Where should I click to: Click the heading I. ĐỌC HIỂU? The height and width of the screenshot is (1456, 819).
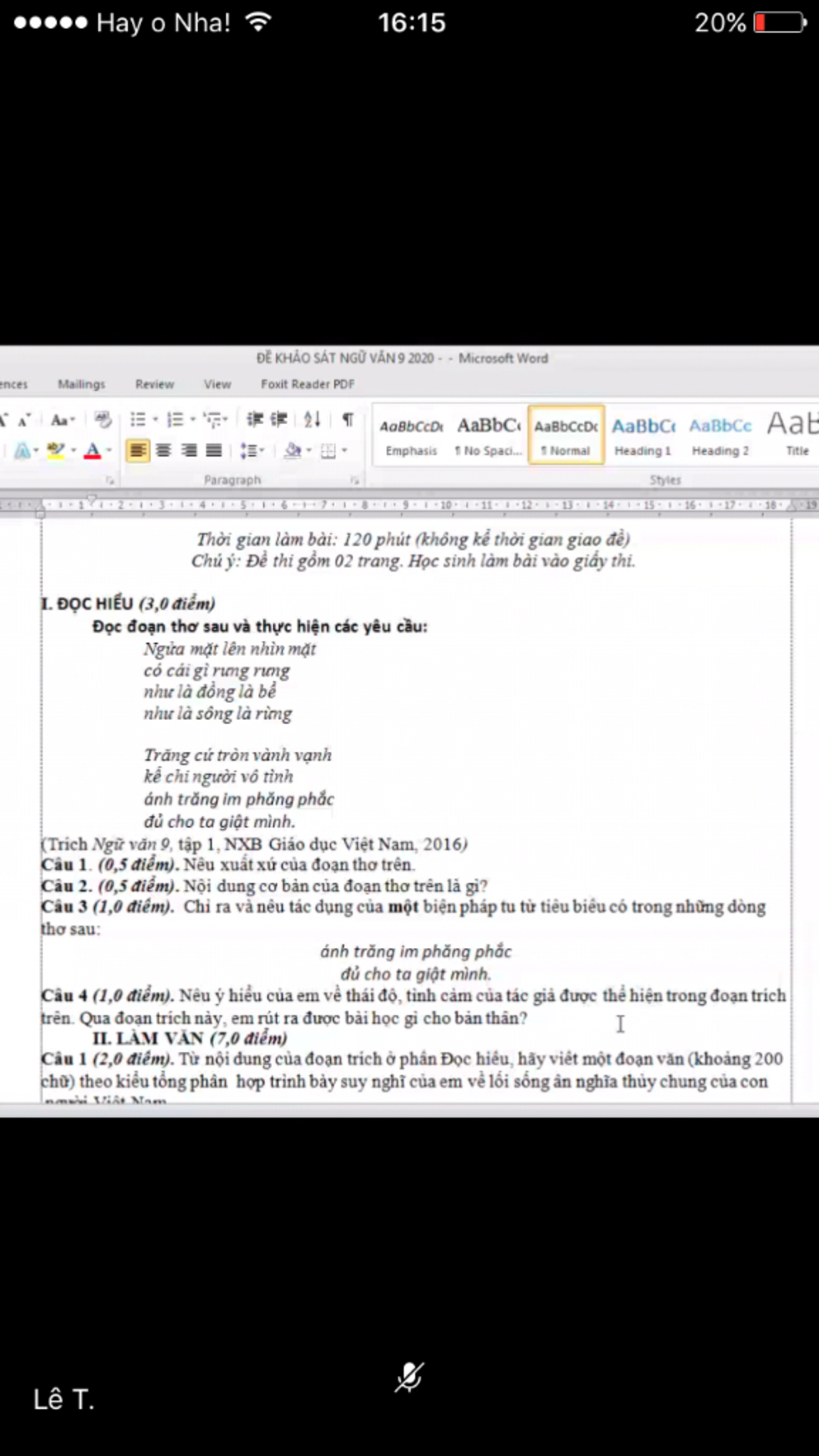(x=128, y=603)
